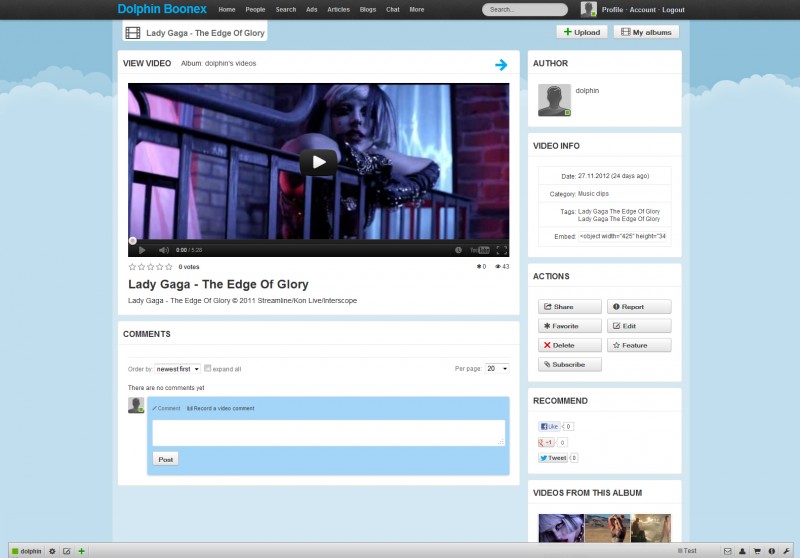The image size is (800, 558).
Task: Open the People menu item
Action: pos(255,10)
